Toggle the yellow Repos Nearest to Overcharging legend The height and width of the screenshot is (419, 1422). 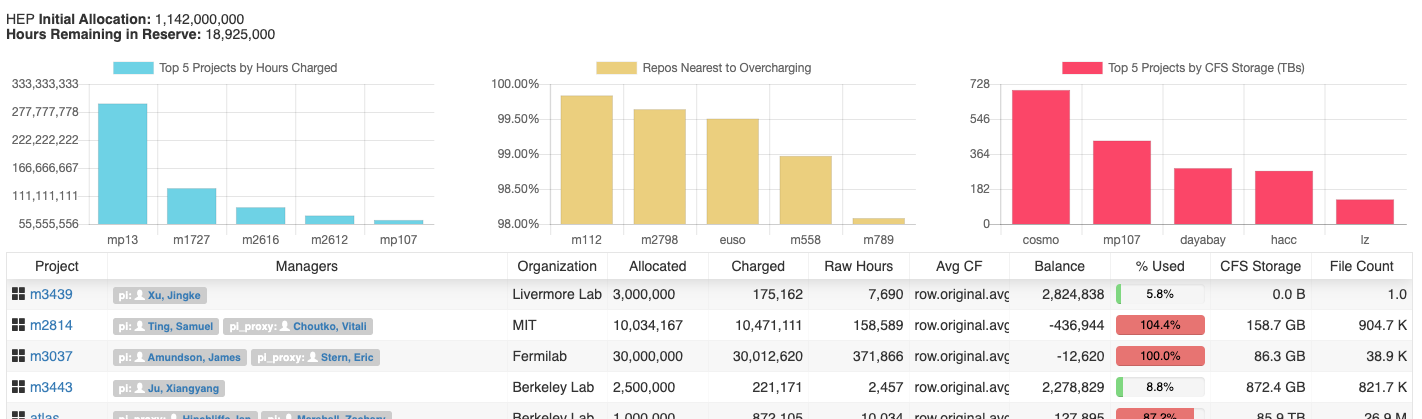coord(704,68)
